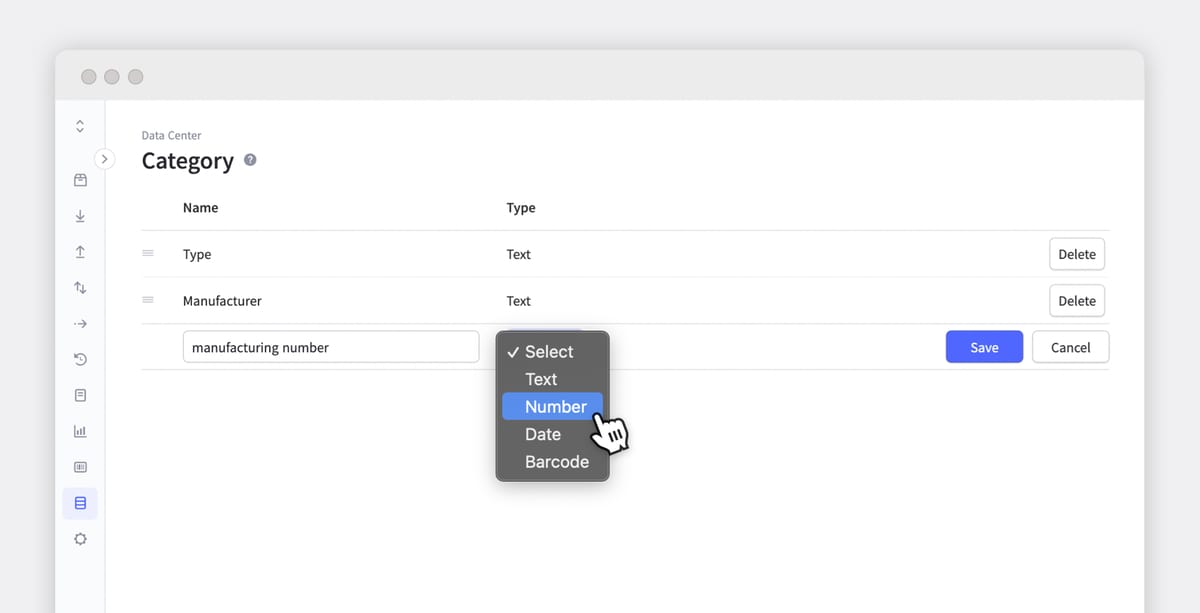Viewport: 1200px width, 613px height.
Task: Choose Number from the type dropdown
Action: (x=551, y=406)
